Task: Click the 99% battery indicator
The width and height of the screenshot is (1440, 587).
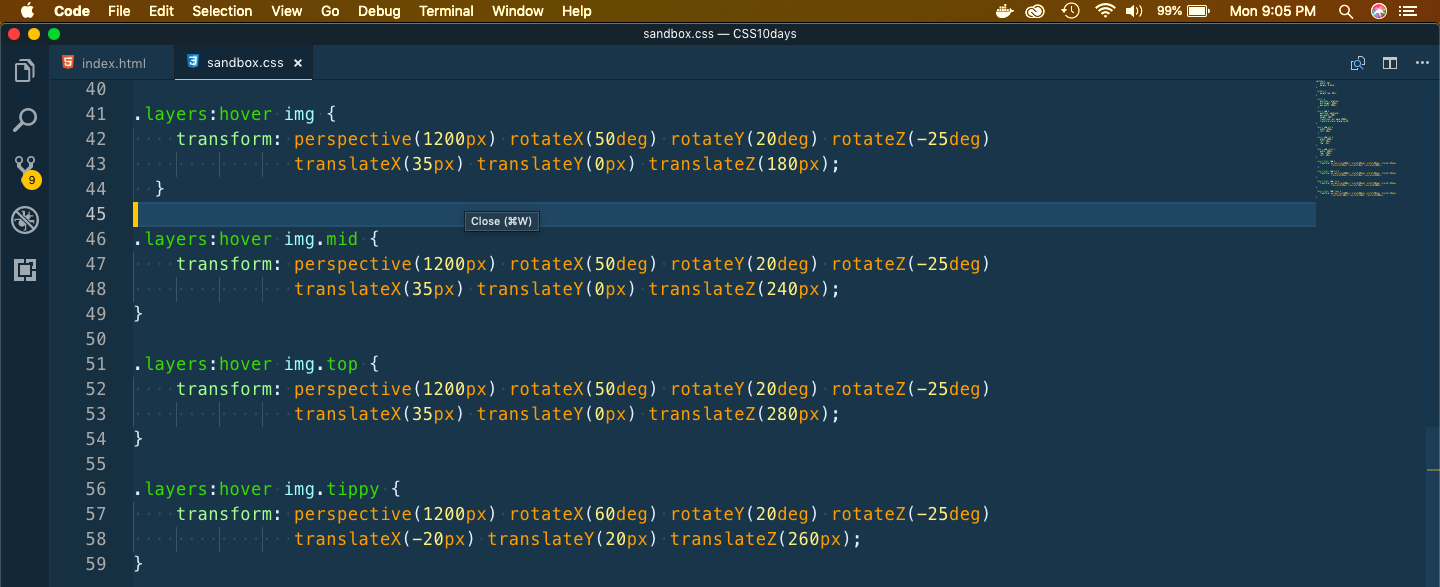Action: (1183, 11)
